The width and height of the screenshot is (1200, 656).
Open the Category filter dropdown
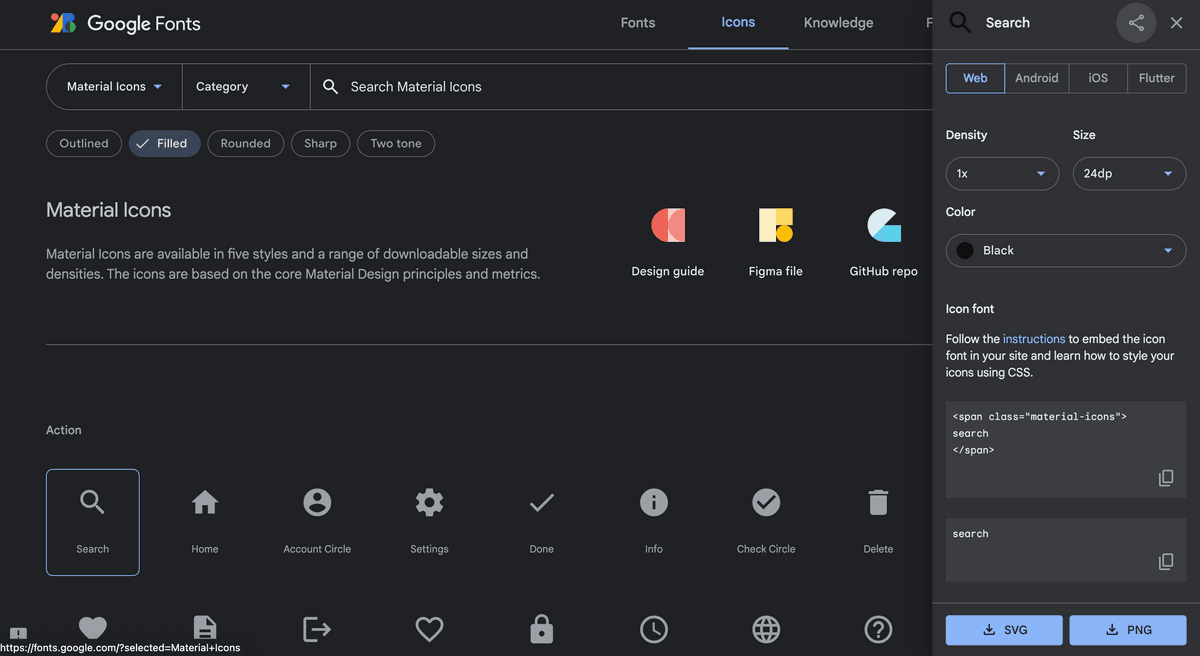244,87
